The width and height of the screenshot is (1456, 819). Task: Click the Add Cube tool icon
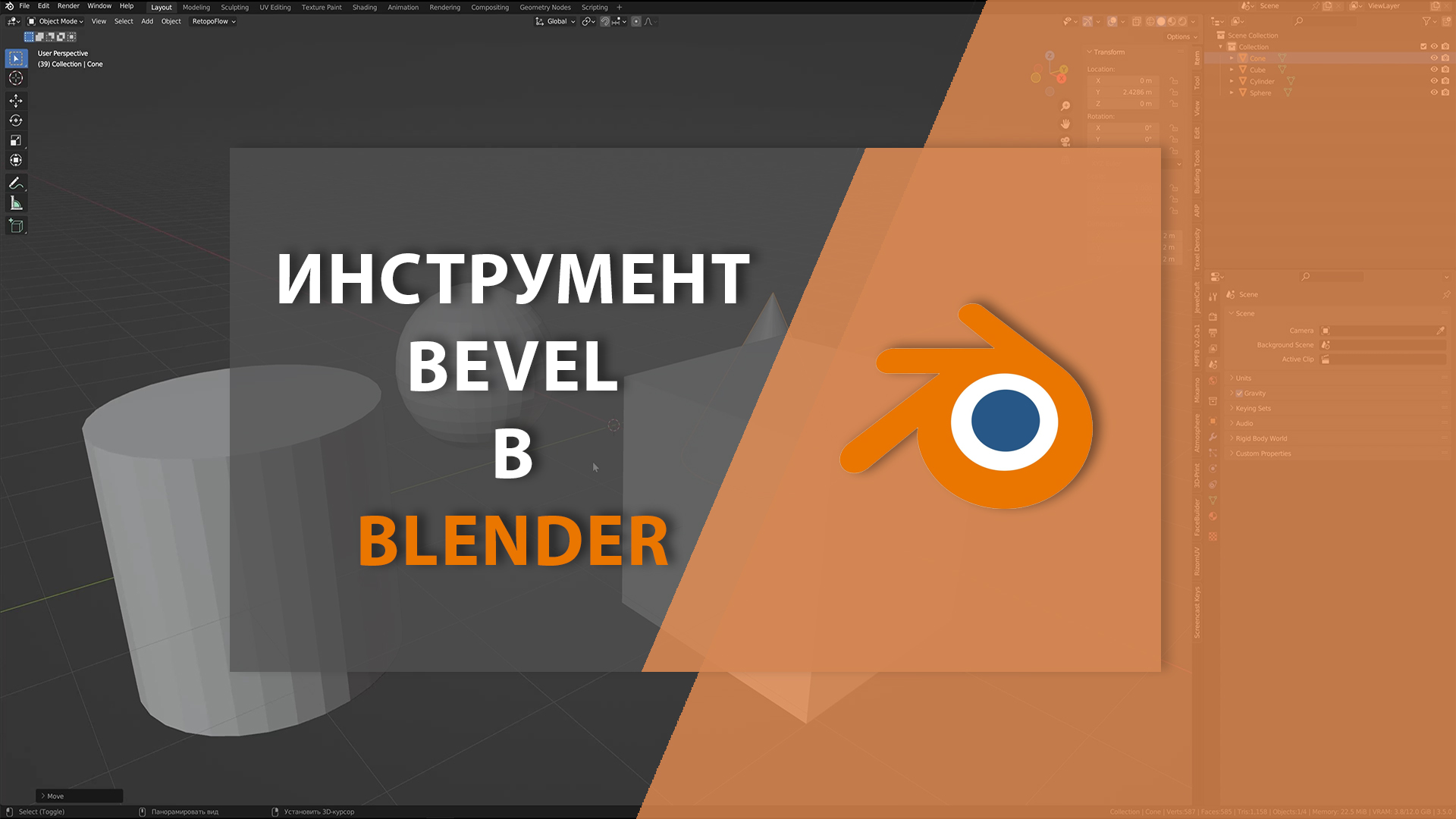coord(16,226)
